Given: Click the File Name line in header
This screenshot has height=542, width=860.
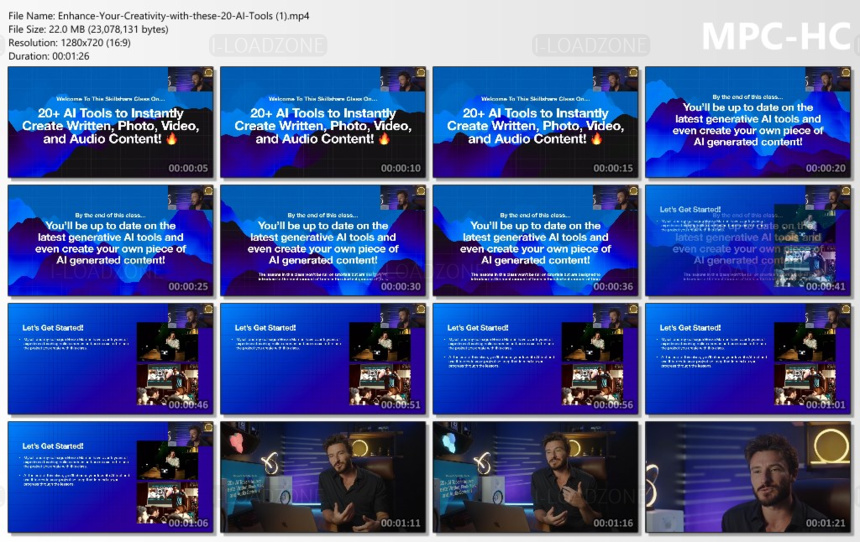Looking at the screenshot, I should coord(159,16).
